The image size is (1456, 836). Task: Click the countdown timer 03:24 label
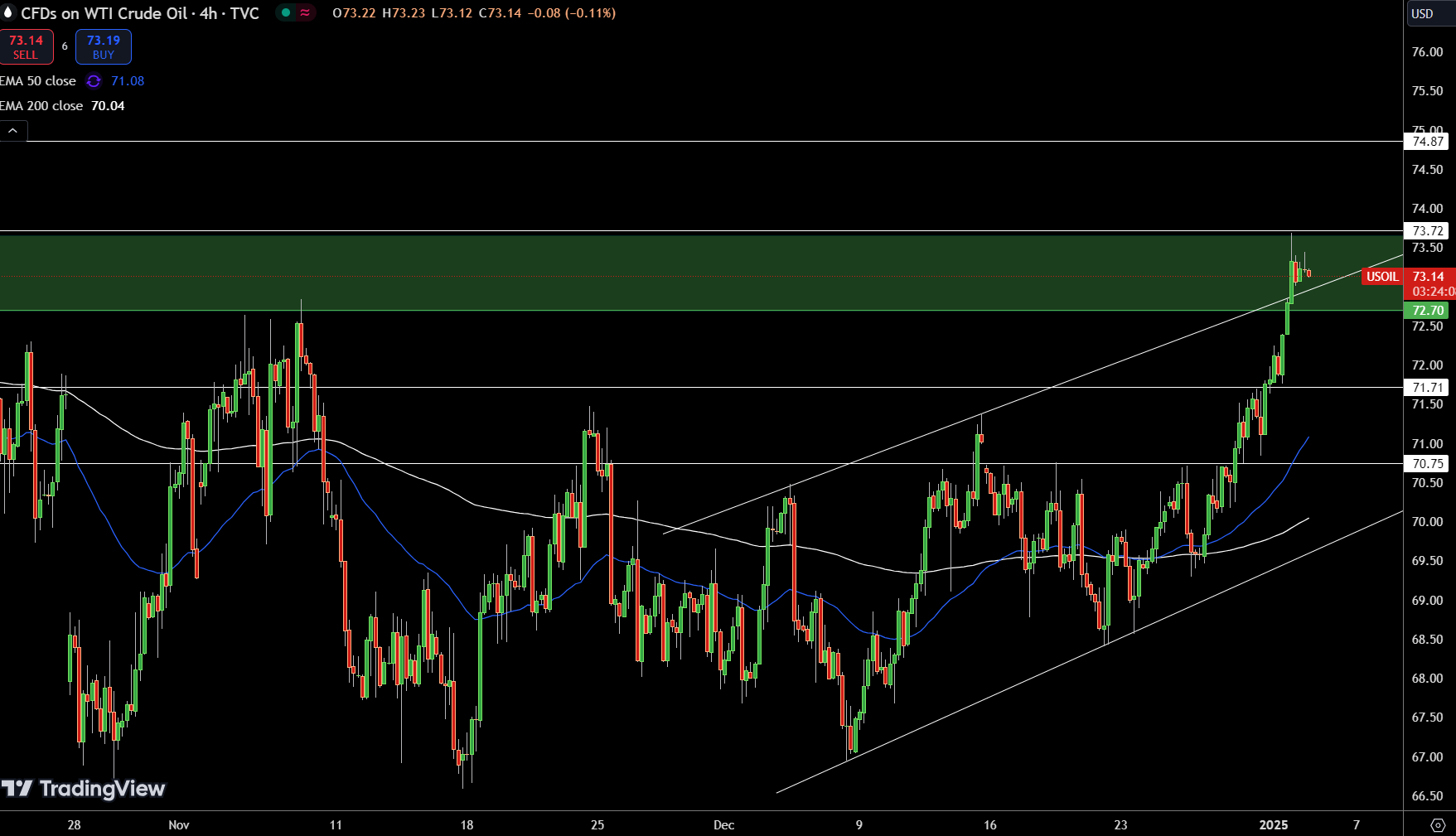coord(1433,292)
